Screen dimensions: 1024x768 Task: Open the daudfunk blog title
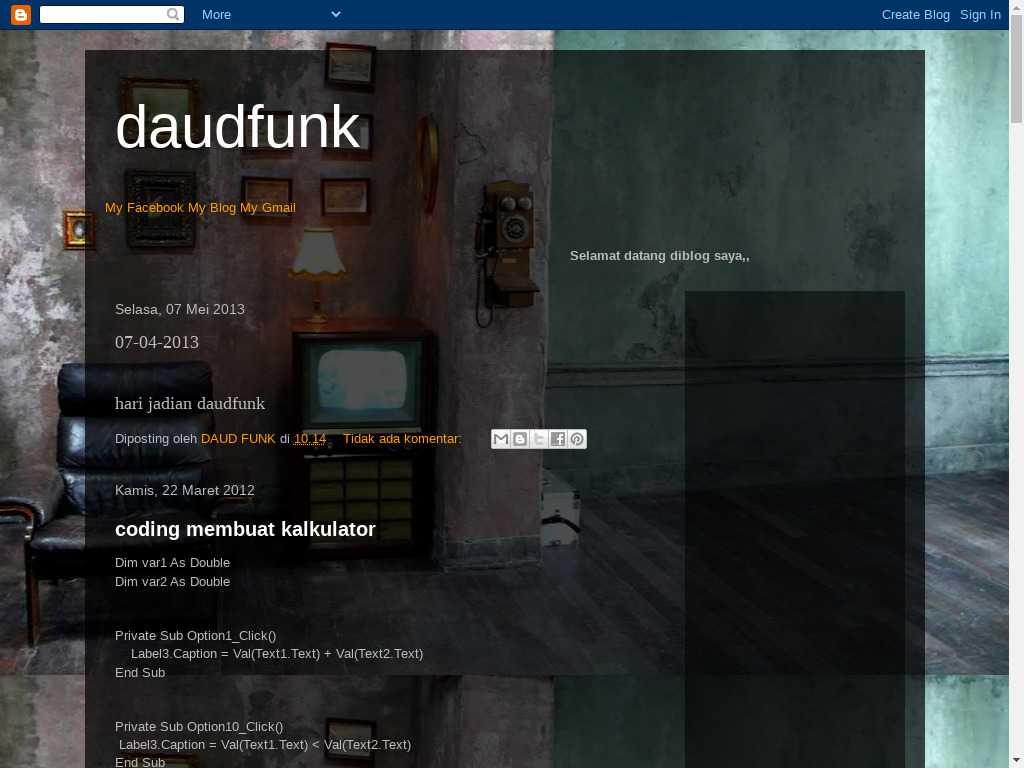click(x=238, y=127)
